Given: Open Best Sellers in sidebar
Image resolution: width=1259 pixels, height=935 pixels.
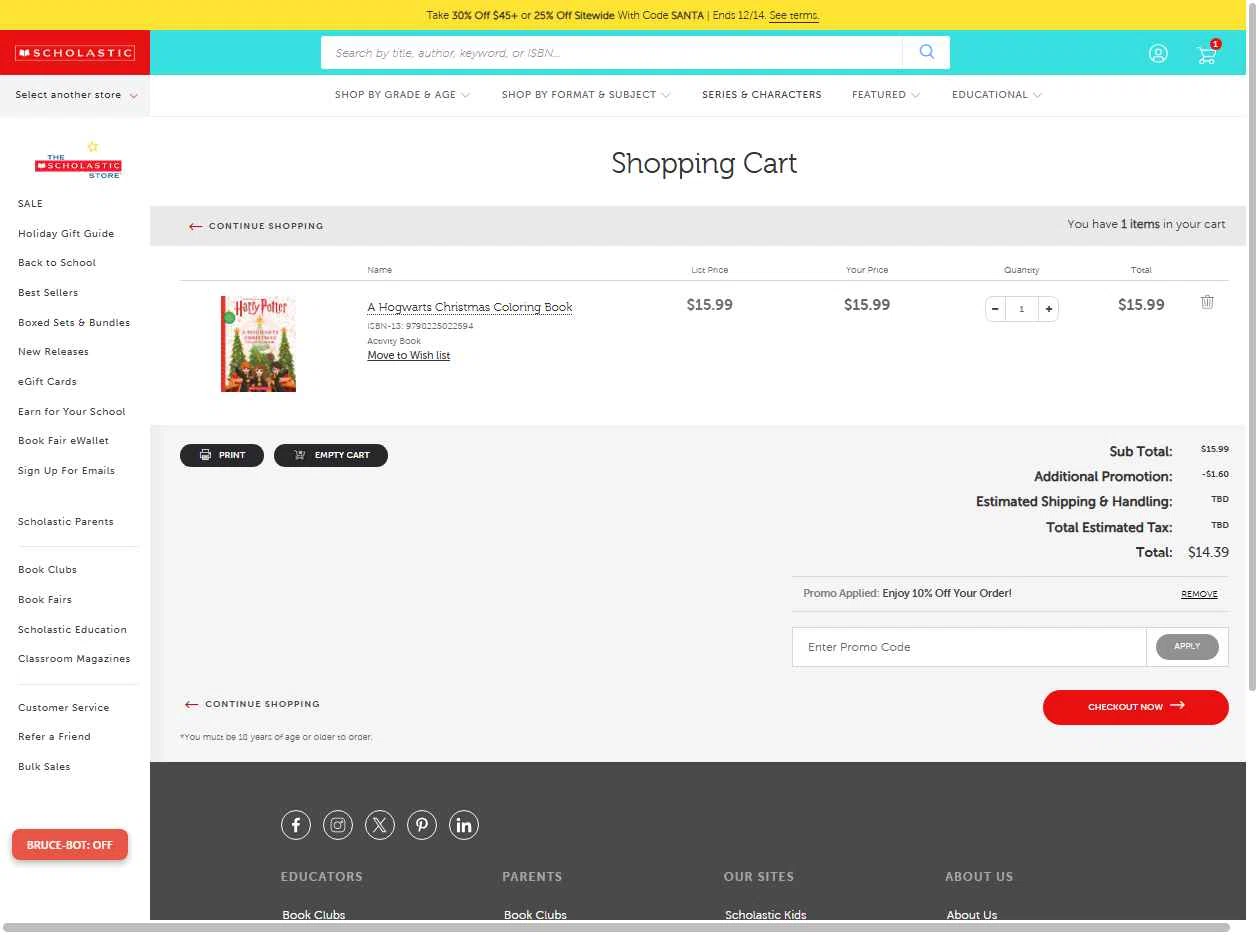Looking at the screenshot, I should click(48, 293).
